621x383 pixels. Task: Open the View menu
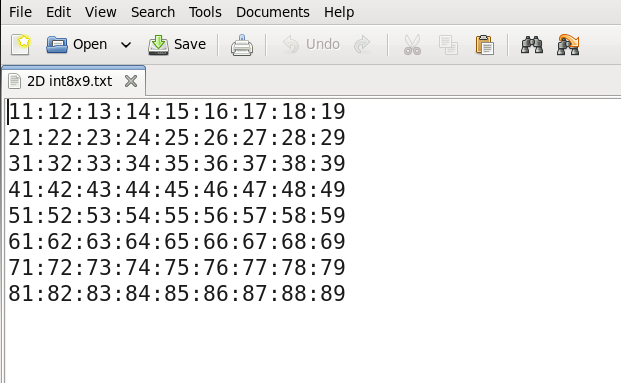101,12
